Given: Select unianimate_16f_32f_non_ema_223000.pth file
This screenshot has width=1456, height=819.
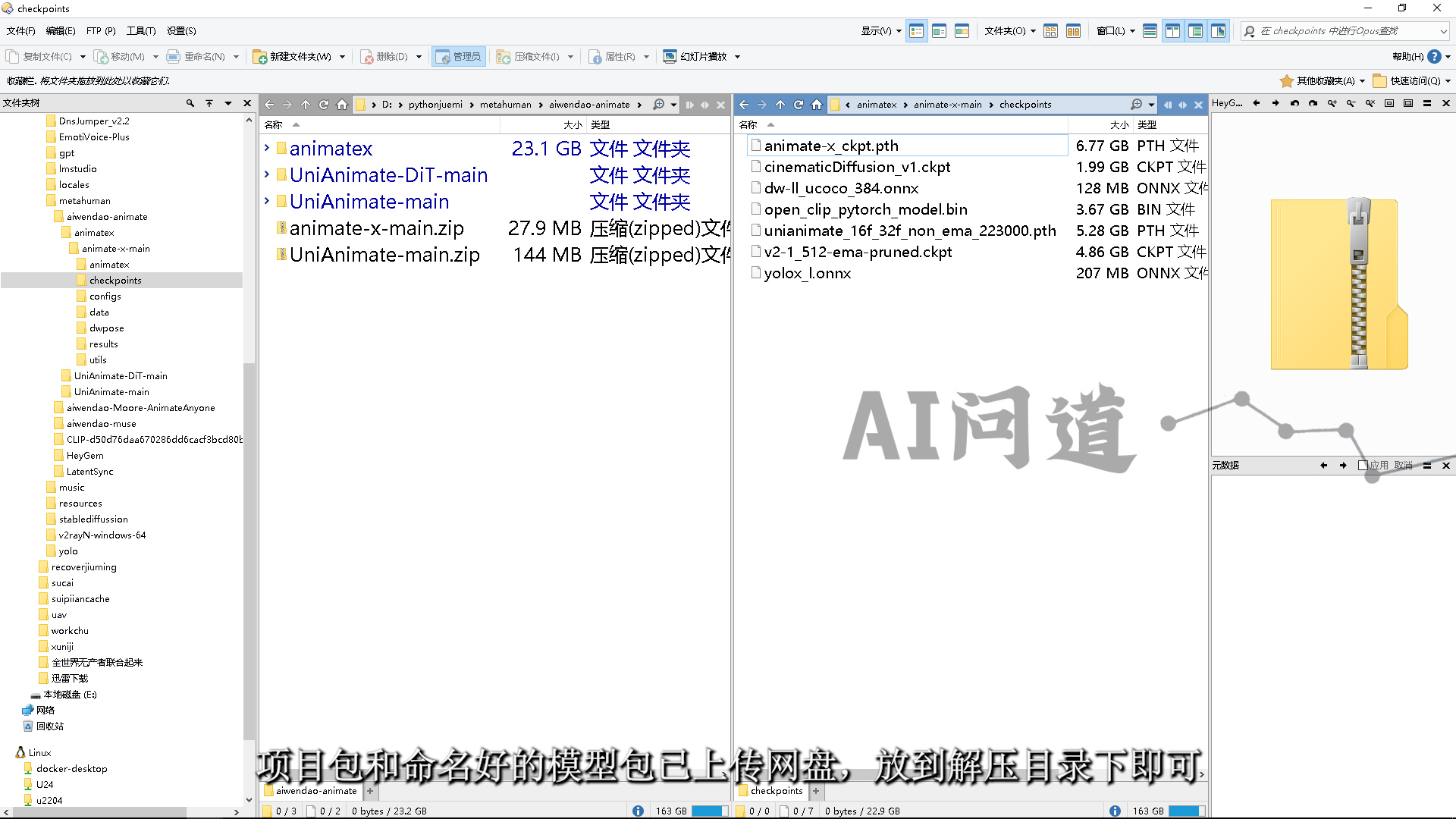Looking at the screenshot, I should point(909,231).
